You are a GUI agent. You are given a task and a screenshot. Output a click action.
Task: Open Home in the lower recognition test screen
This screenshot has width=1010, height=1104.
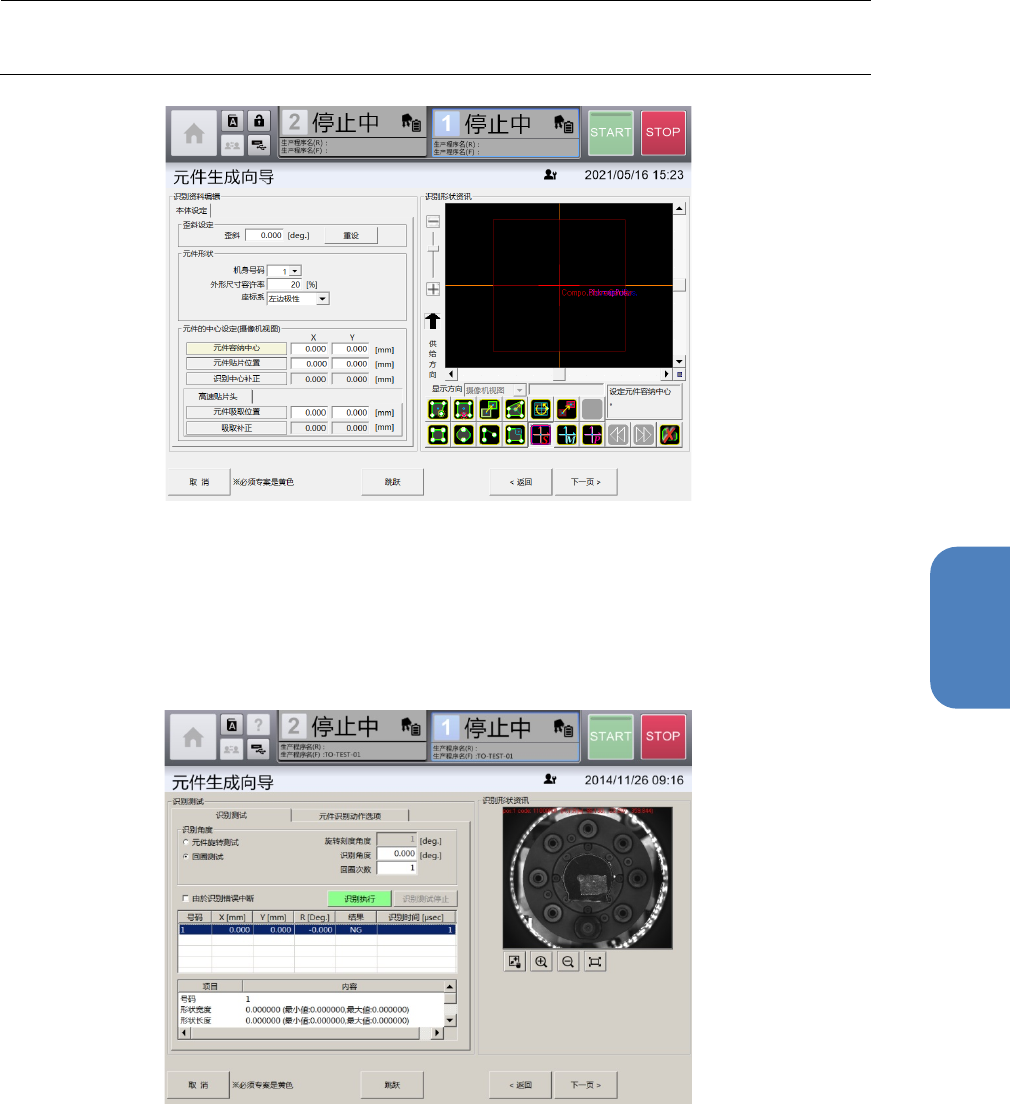193,737
